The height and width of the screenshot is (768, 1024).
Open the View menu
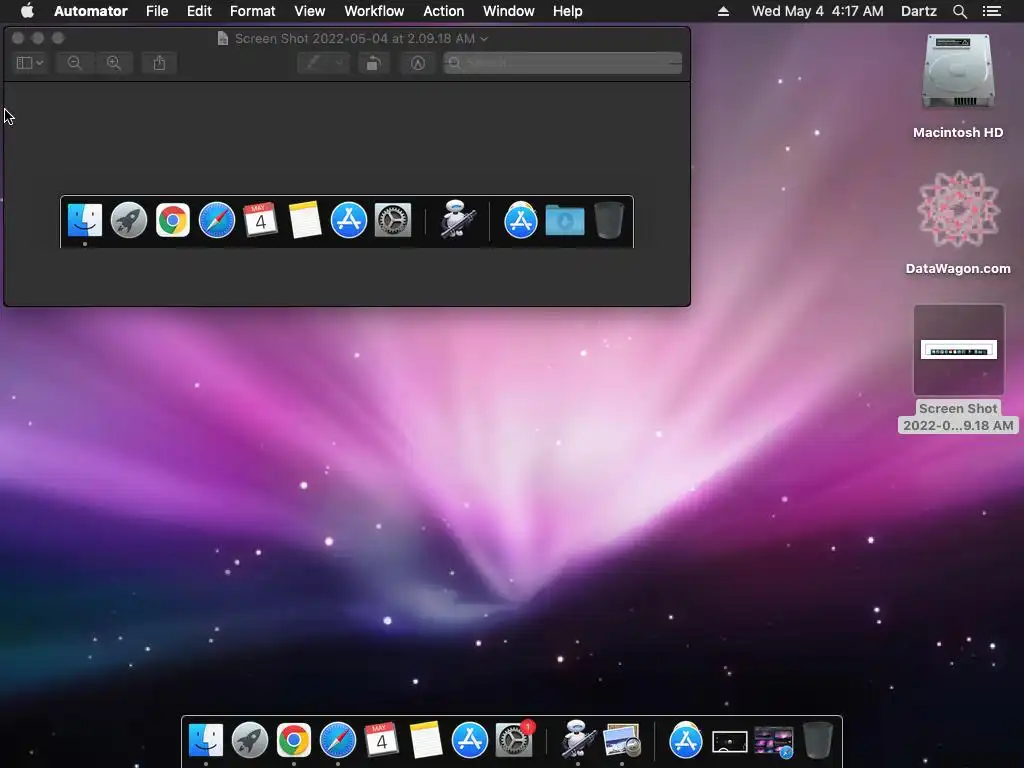[x=310, y=11]
